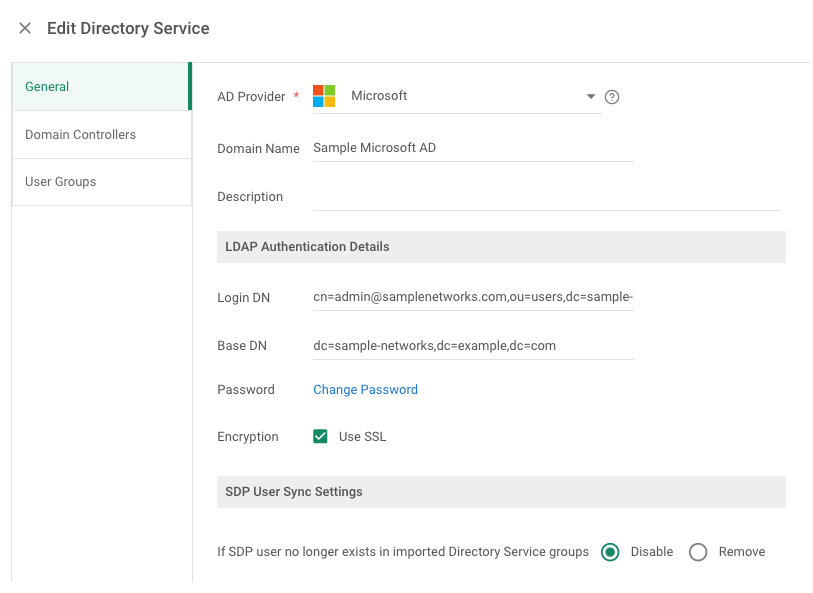Enable the Use SSL checkbox
The height and width of the screenshot is (593, 813).
(322, 436)
